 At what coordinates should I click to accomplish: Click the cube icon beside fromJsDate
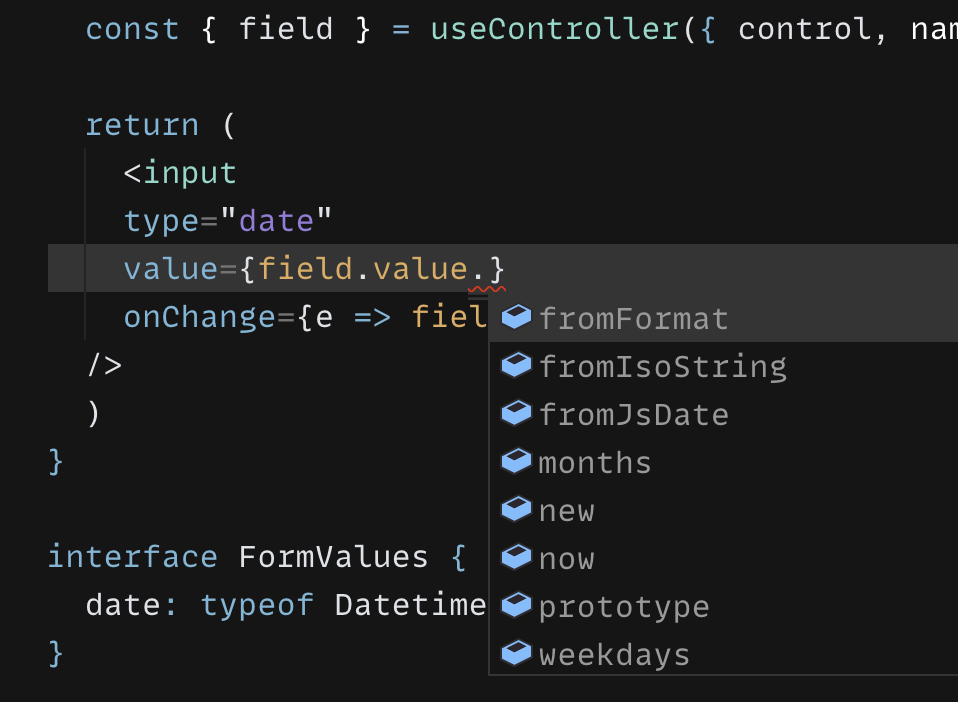[516, 414]
